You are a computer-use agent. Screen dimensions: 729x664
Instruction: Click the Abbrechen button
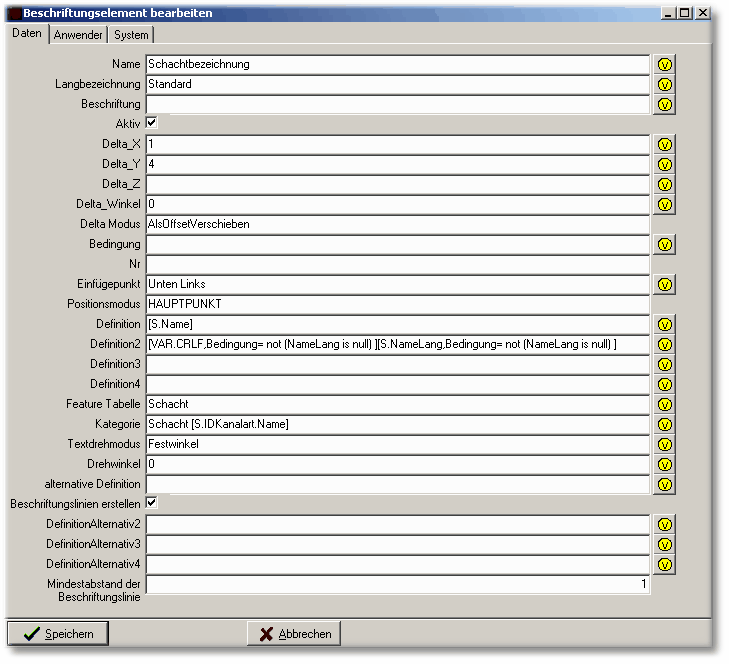point(294,633)
